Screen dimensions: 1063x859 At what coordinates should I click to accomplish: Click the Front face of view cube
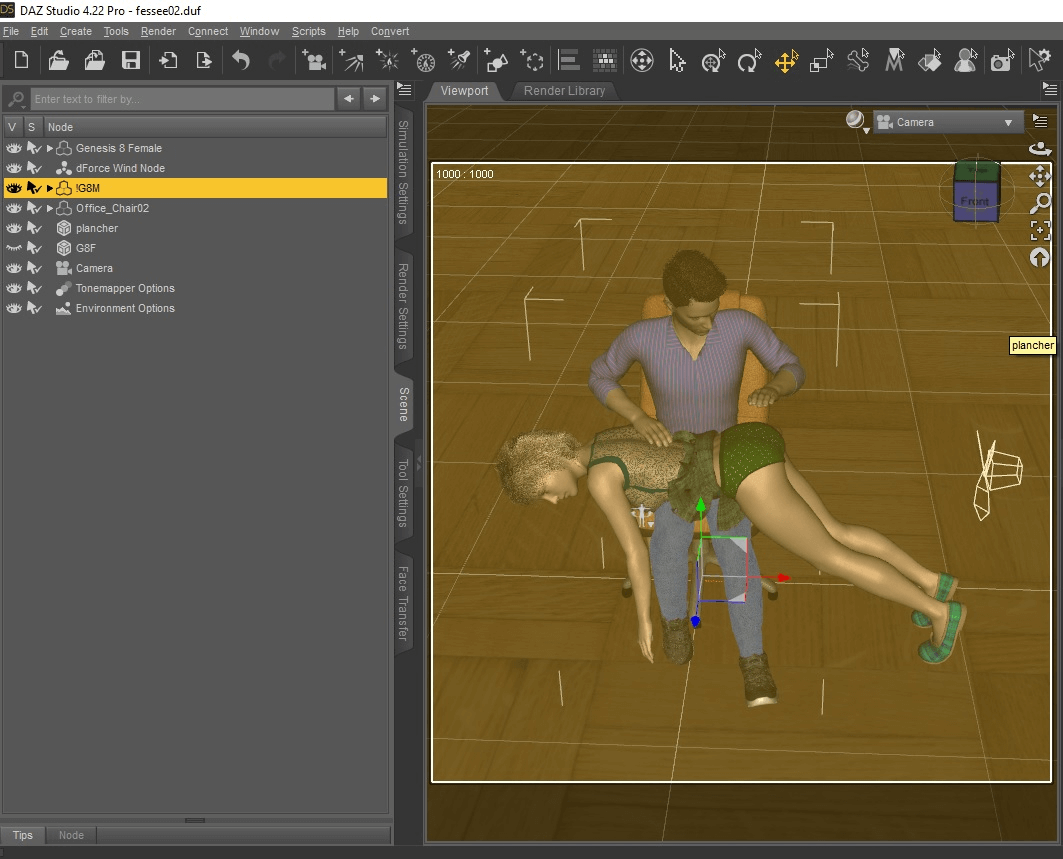(x=974, y=202)
